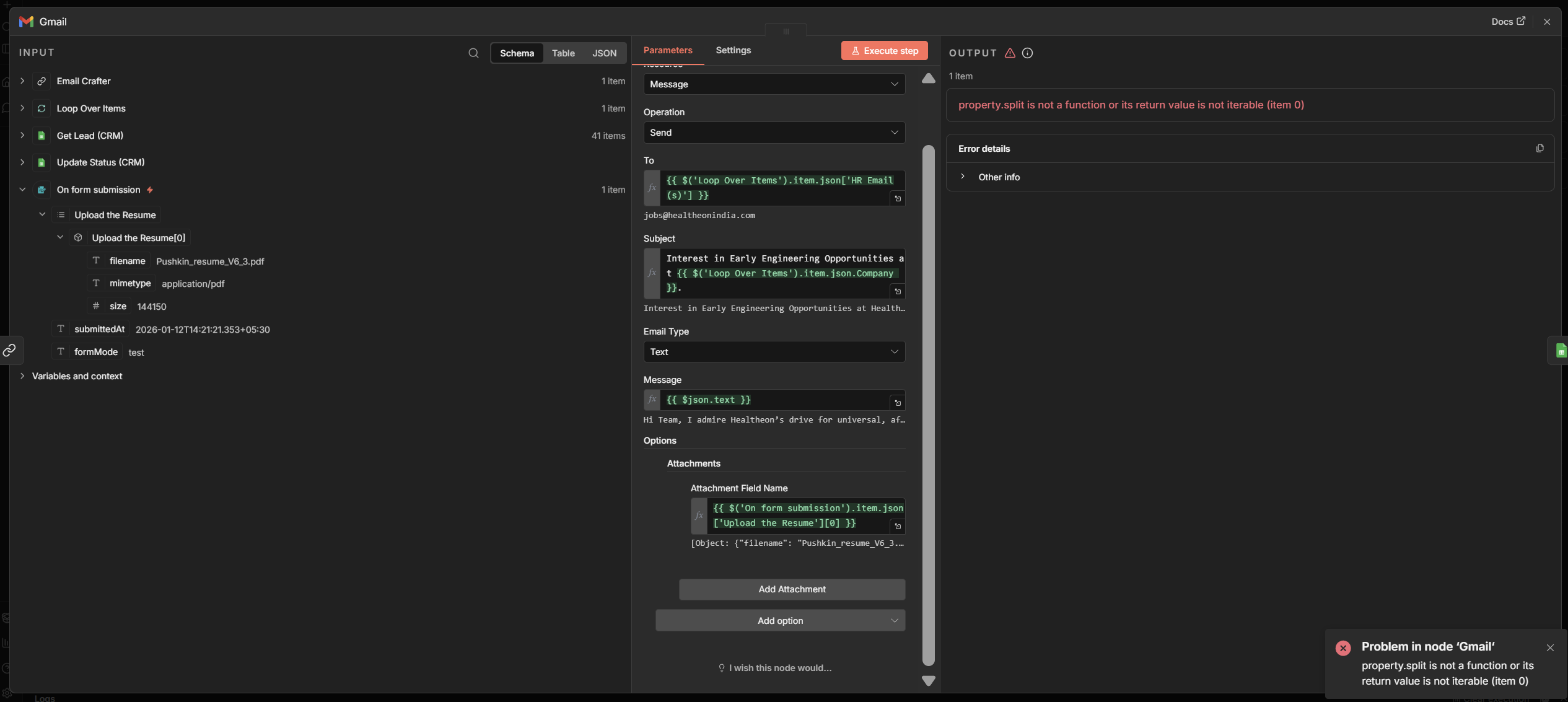The height and width of the screenshot is (702, 1568).
Task: Open the Operation dropdown showing Send
Action: 774,133
